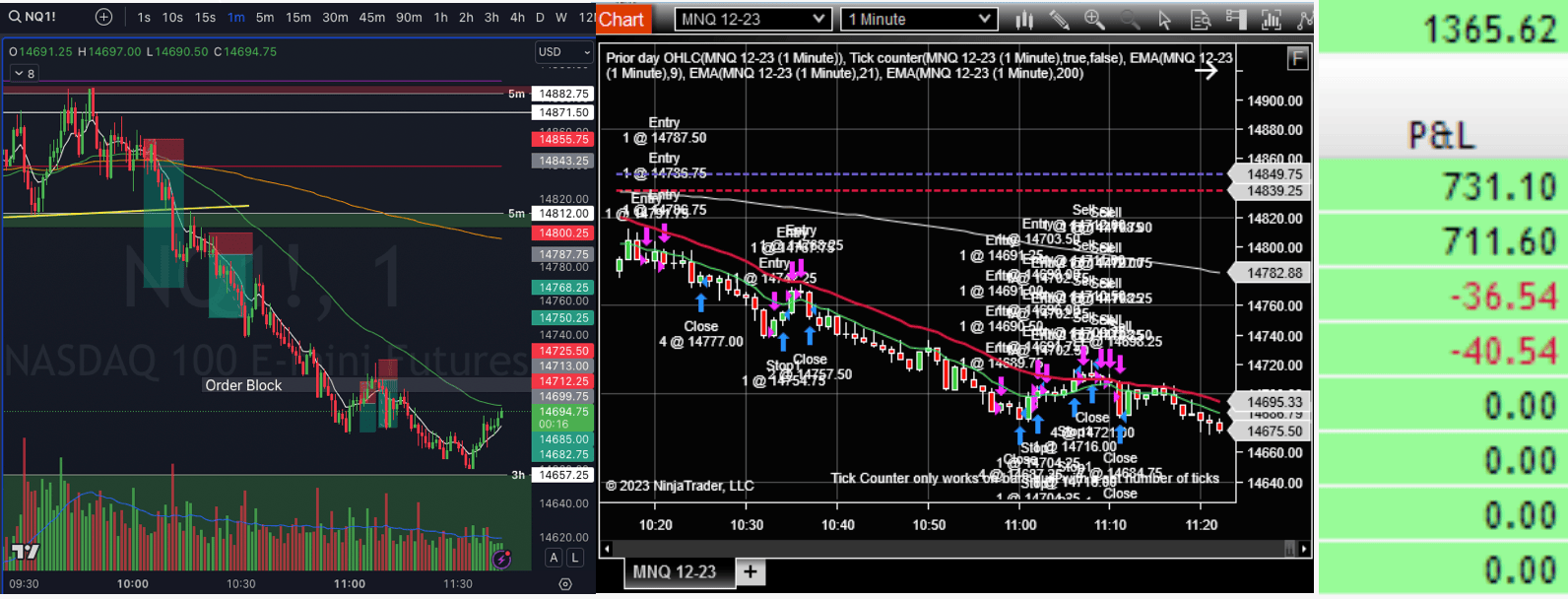Screen dimensions: 1568x599
Task: Click the zoom out magnifier icon
Action: pos(1129,19)
